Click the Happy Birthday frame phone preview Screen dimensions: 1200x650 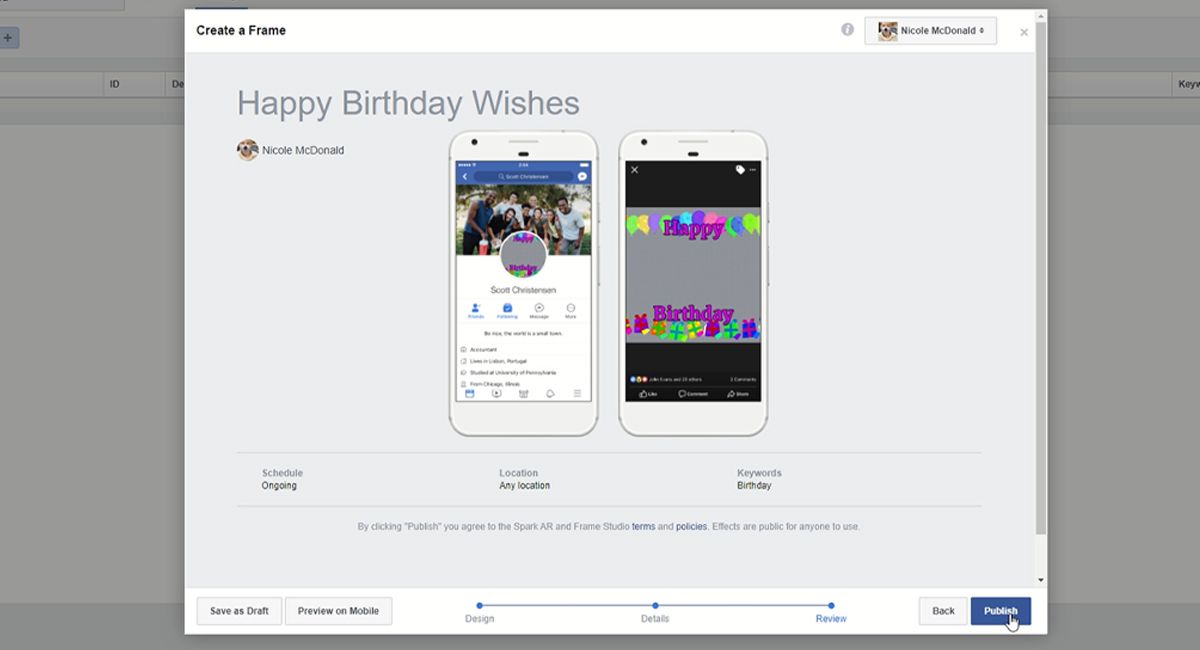(x=693, y=283)
